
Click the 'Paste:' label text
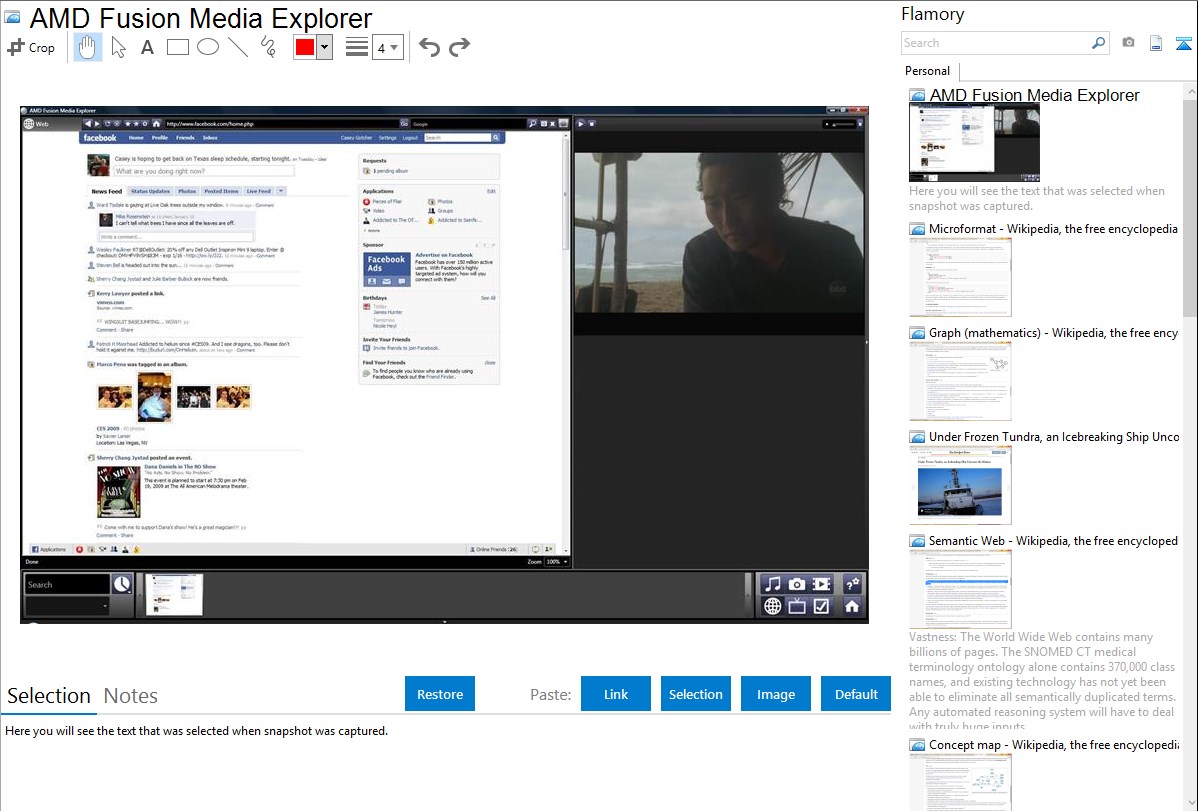(x=551, y=694)
